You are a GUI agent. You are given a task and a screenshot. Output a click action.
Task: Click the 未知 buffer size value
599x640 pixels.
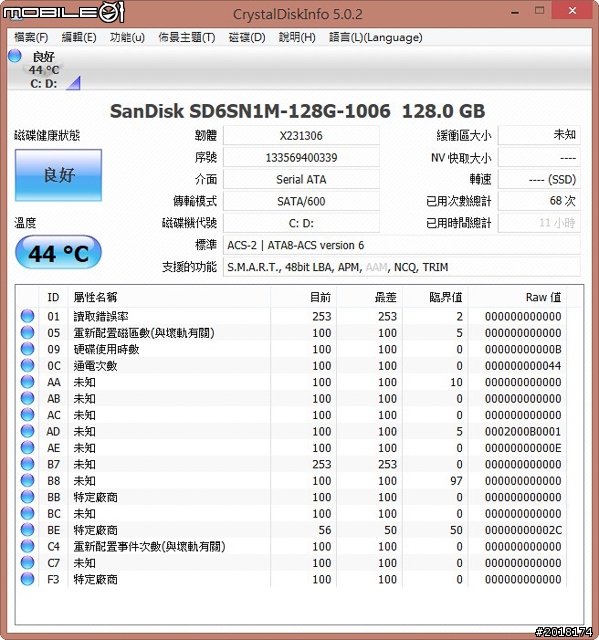point(539,135)
